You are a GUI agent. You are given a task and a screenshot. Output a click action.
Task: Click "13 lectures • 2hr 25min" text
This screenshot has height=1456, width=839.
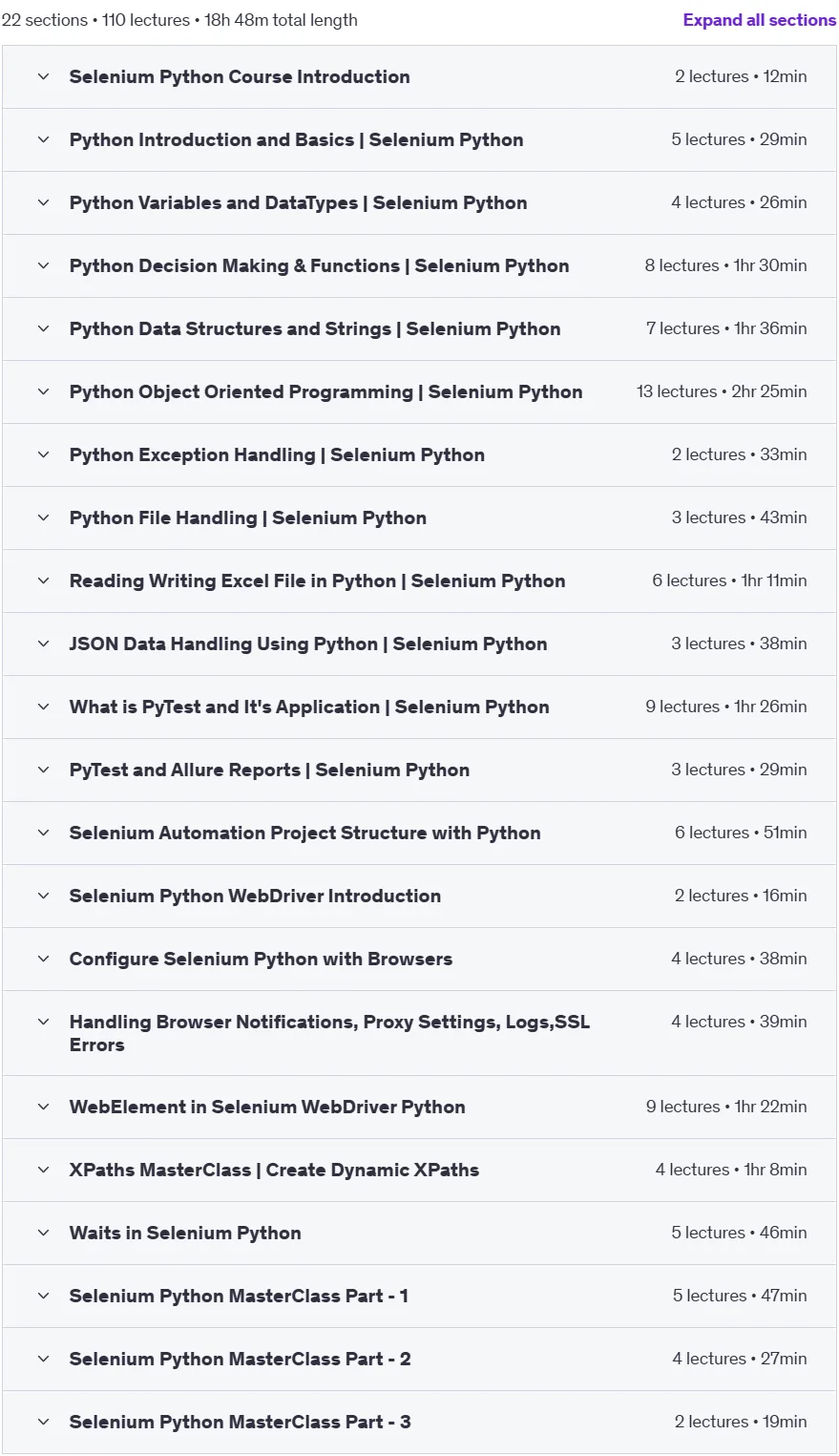click(722, 391)
